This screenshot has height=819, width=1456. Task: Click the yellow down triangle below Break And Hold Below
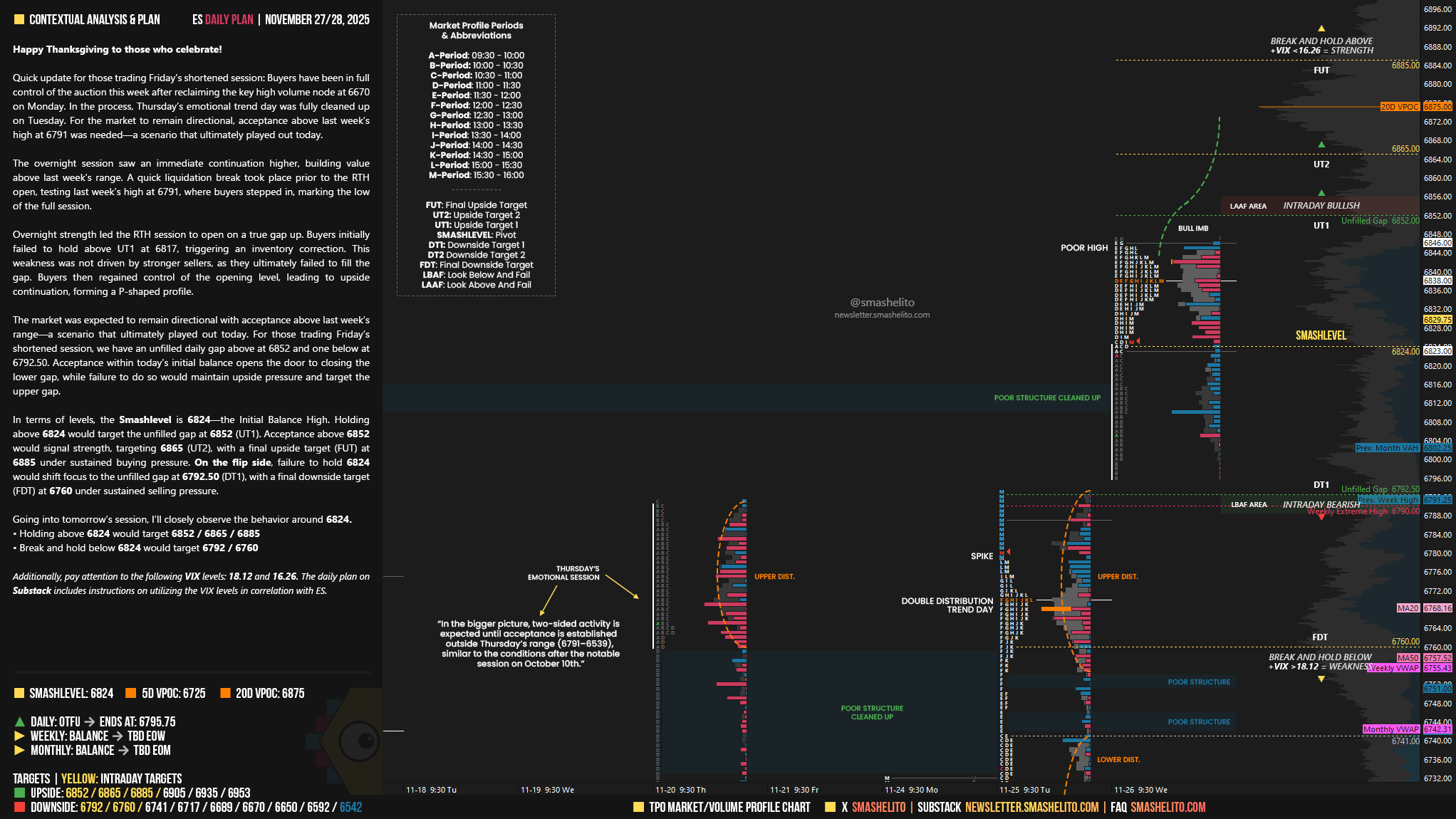pos(1321,679)
